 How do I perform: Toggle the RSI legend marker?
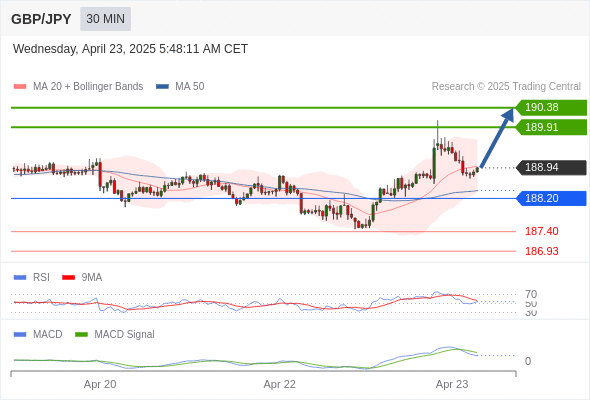tap(20, 278)
